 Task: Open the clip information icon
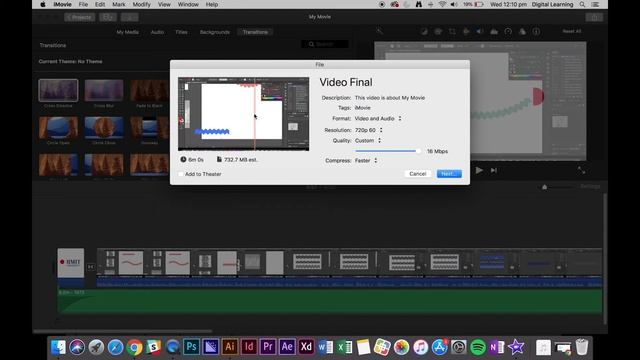pyautogui.click(x=536, y=31)
